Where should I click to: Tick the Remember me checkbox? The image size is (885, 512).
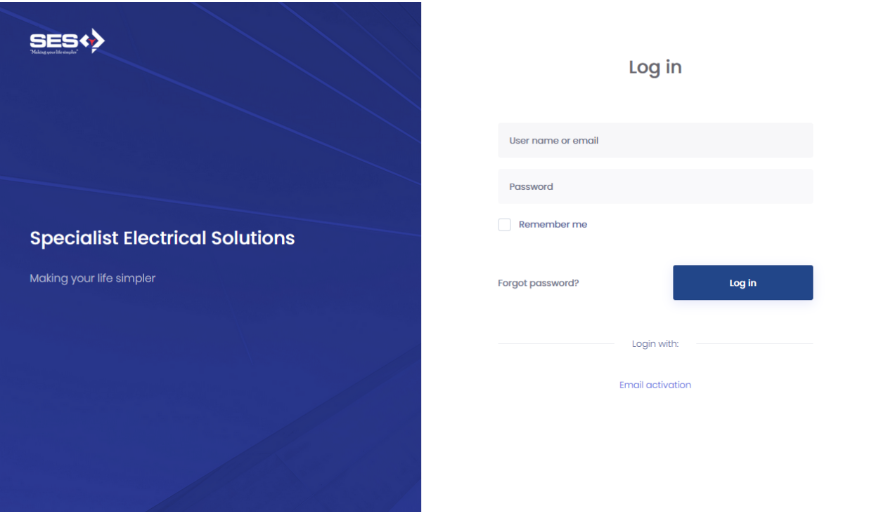coord(505,225)
